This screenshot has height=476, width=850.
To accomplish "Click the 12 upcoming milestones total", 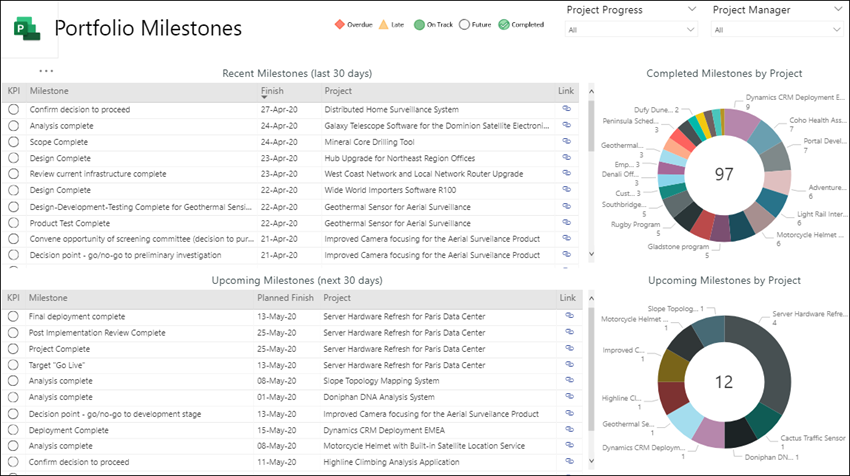I will pyautogui.click(x=724, y=382).
